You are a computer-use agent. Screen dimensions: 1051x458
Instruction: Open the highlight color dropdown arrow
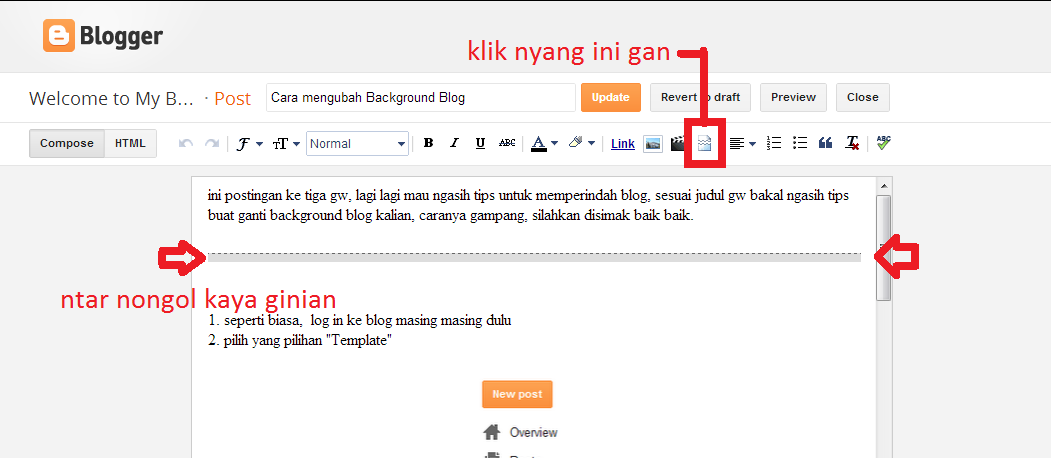[591, 144]
